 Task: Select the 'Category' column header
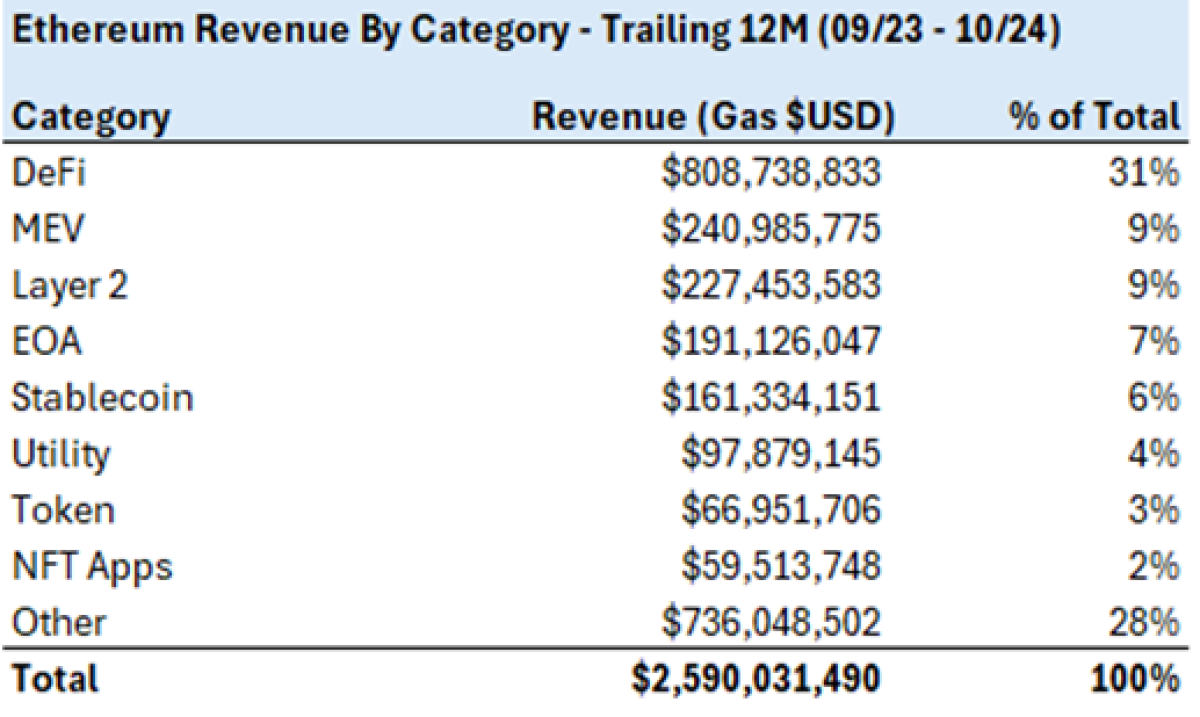click(91, 118)
